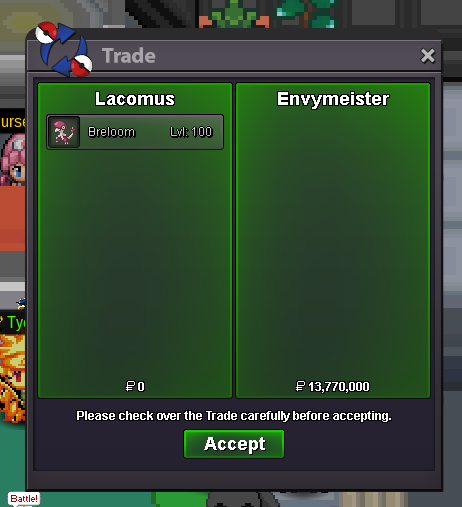
Task: Click the Battle! speech bubble
Action: coord(24,499)
